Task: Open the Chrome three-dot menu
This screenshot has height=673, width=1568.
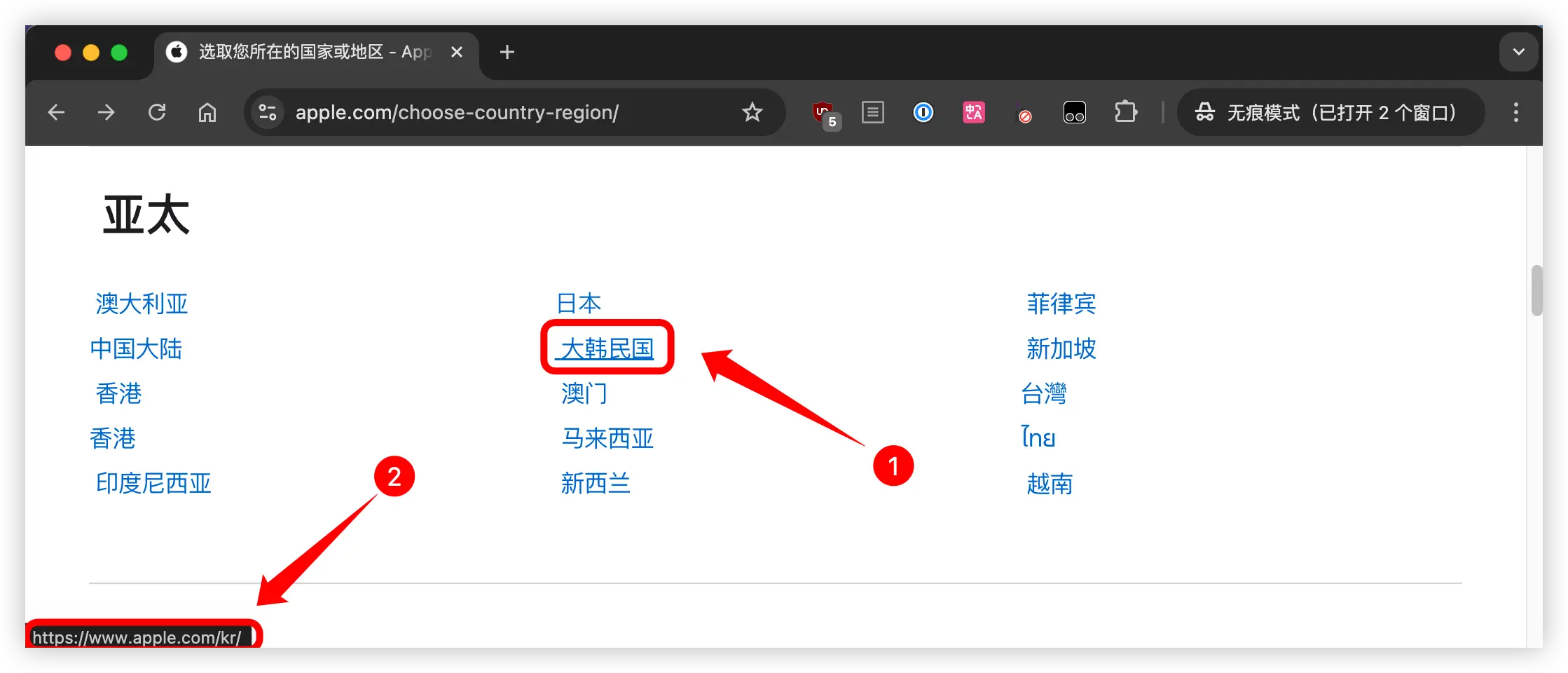Action: [x=1516, y=112]
